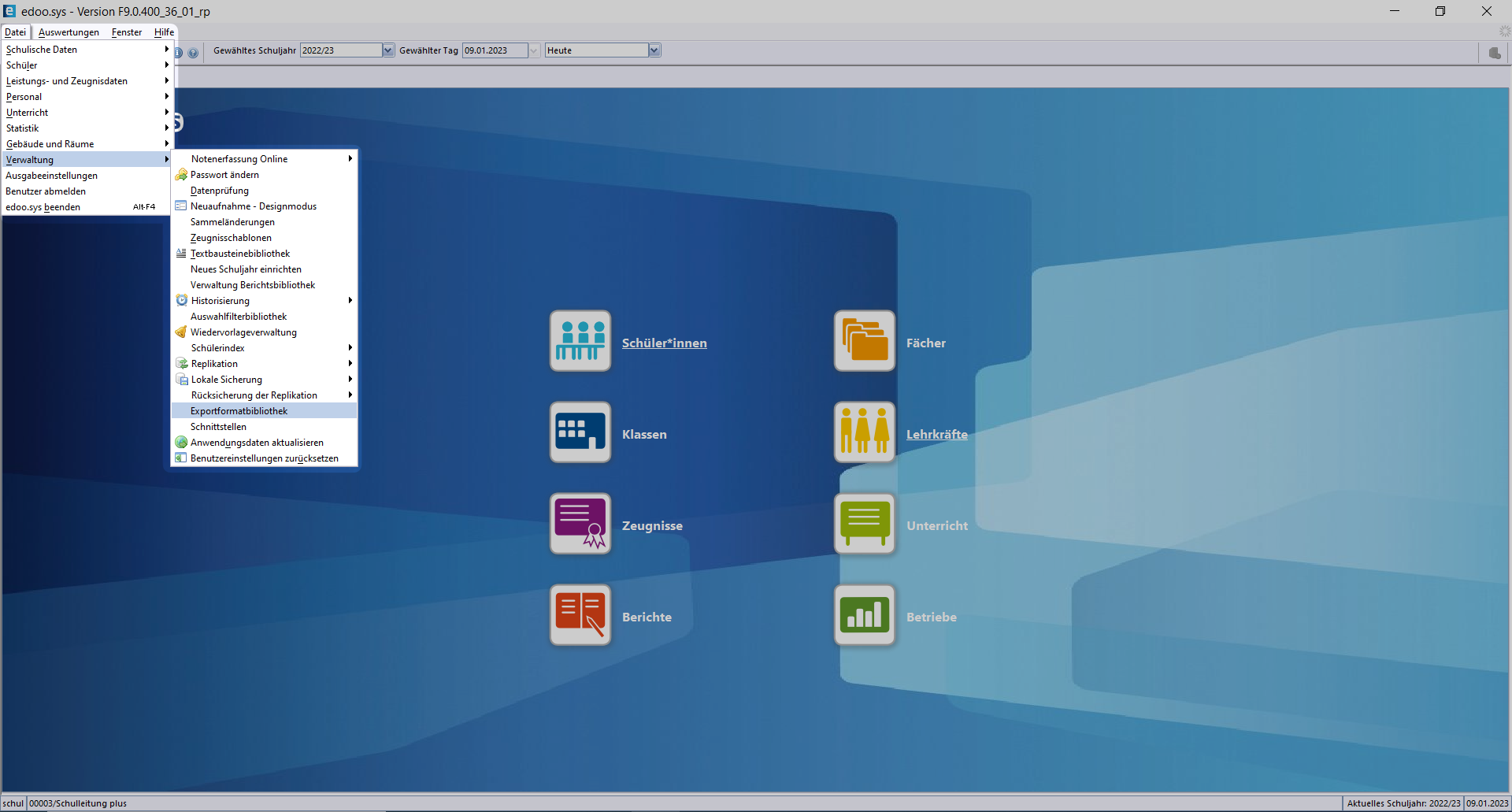Click the Fächer folder icon
This screenshot has height=812, width=1512.
click(864, 340)
